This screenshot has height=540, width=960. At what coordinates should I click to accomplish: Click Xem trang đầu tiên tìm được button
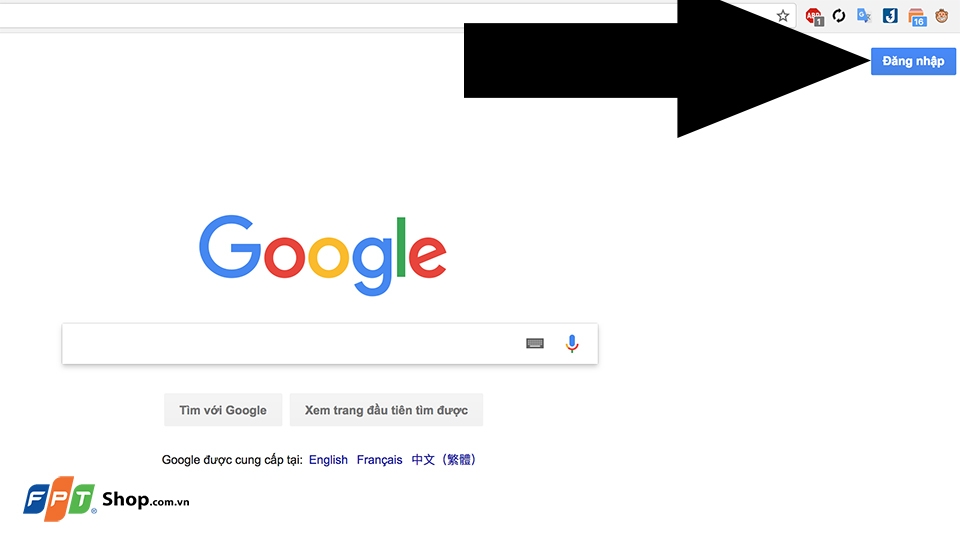click(386, 410)
